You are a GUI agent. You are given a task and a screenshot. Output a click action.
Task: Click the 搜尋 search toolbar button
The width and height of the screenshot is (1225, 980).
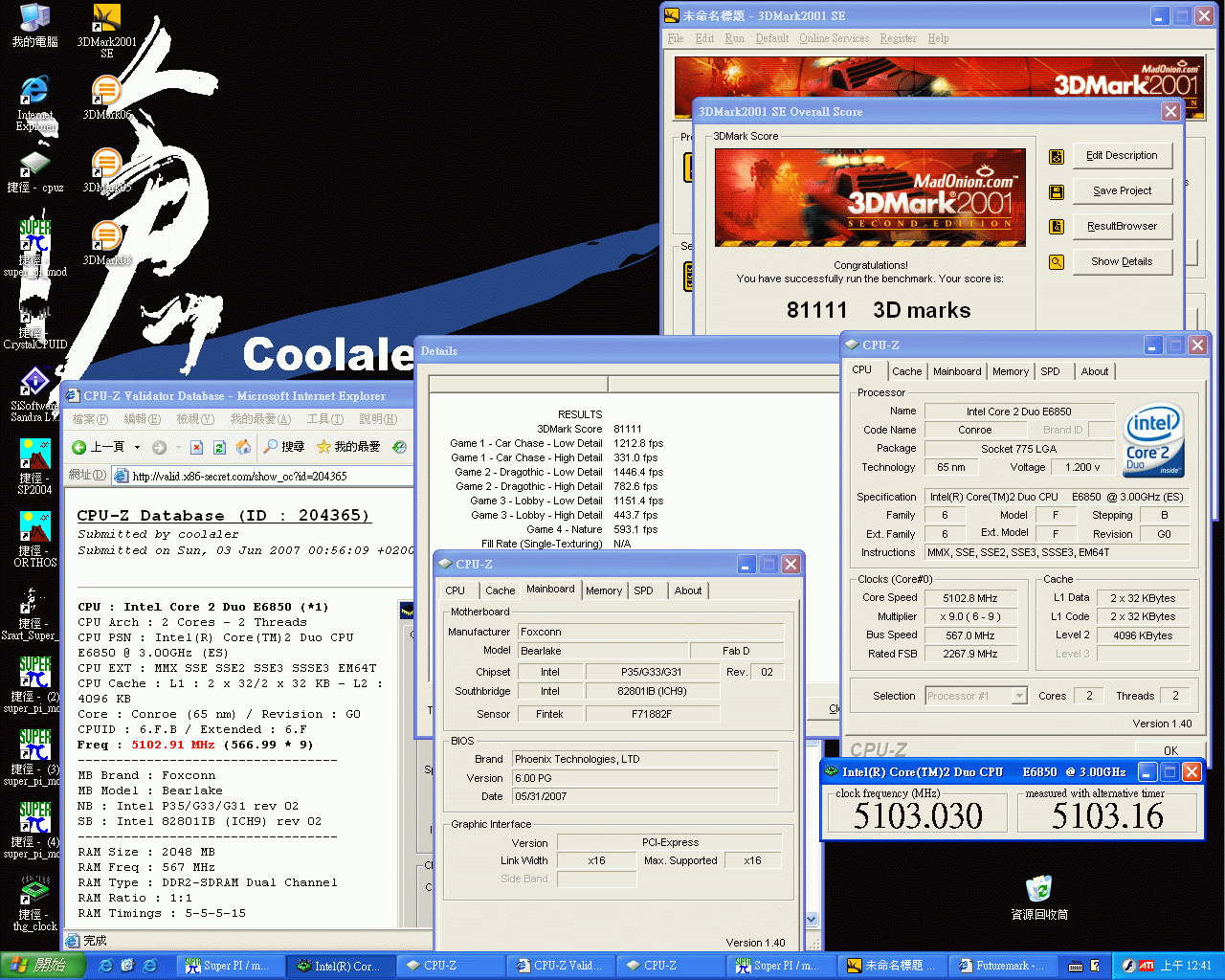[284, 447]
